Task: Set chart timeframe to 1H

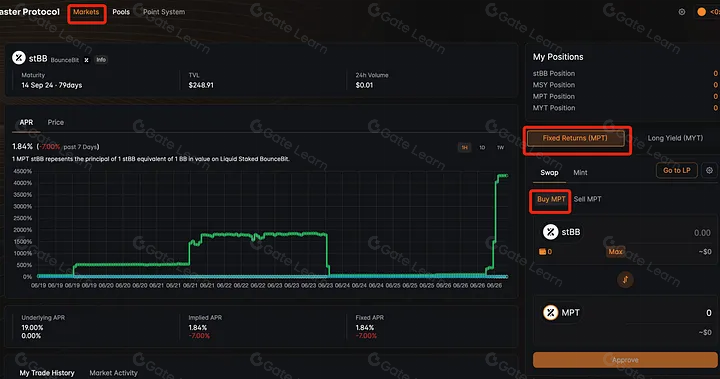Action: tap(465, 147)
